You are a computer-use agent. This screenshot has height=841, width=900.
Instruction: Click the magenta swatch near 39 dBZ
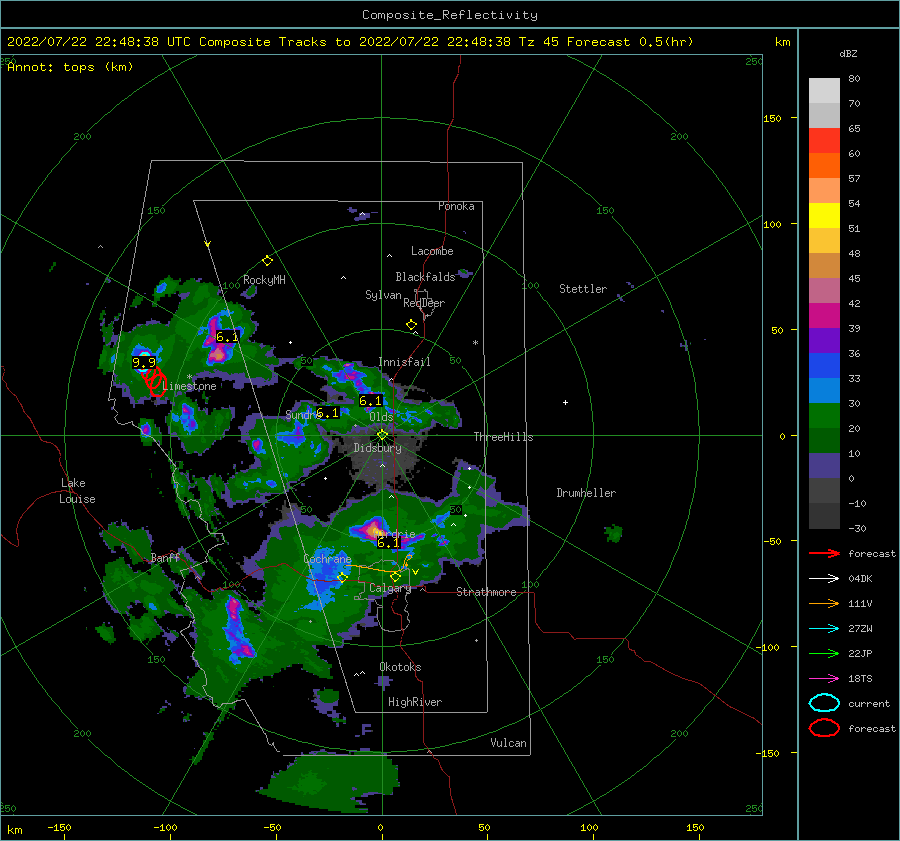click(824, 316)
